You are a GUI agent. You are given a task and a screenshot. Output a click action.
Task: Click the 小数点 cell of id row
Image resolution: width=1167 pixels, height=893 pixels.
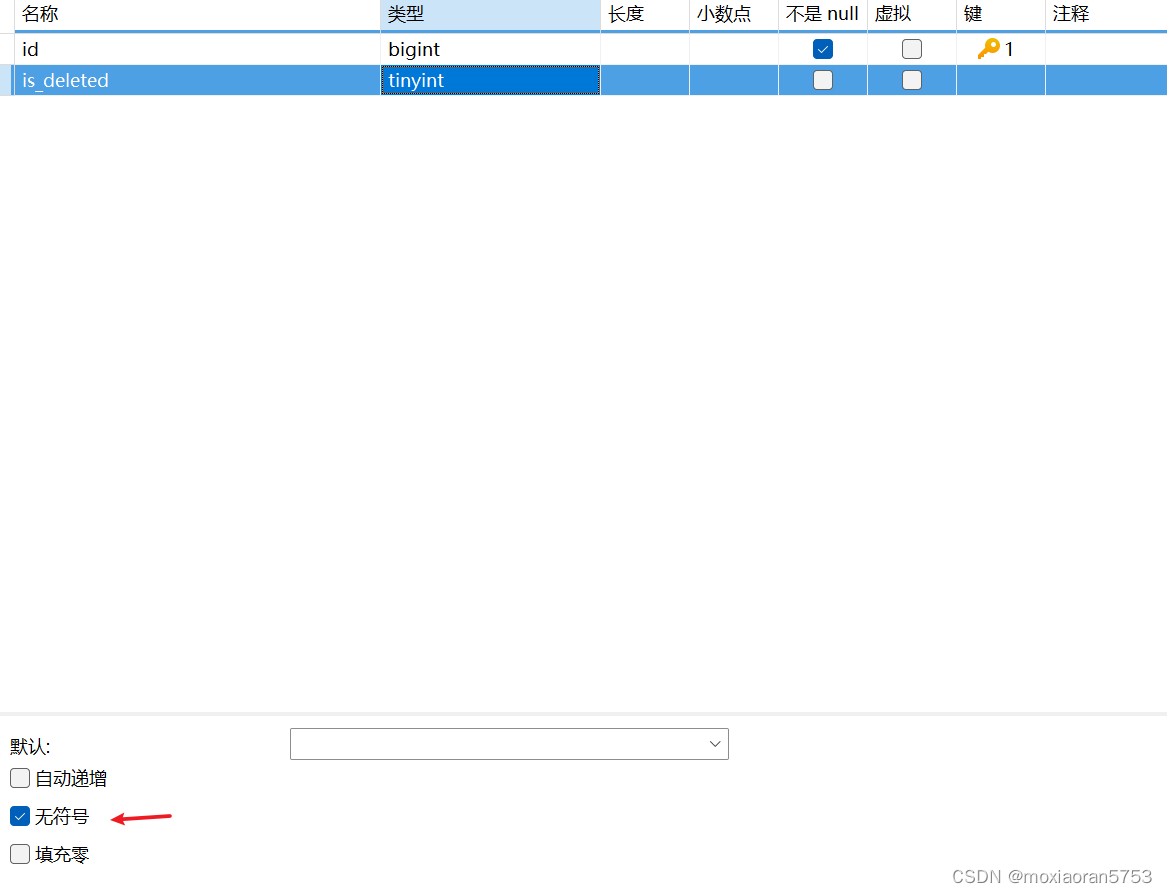pos(734,49)
